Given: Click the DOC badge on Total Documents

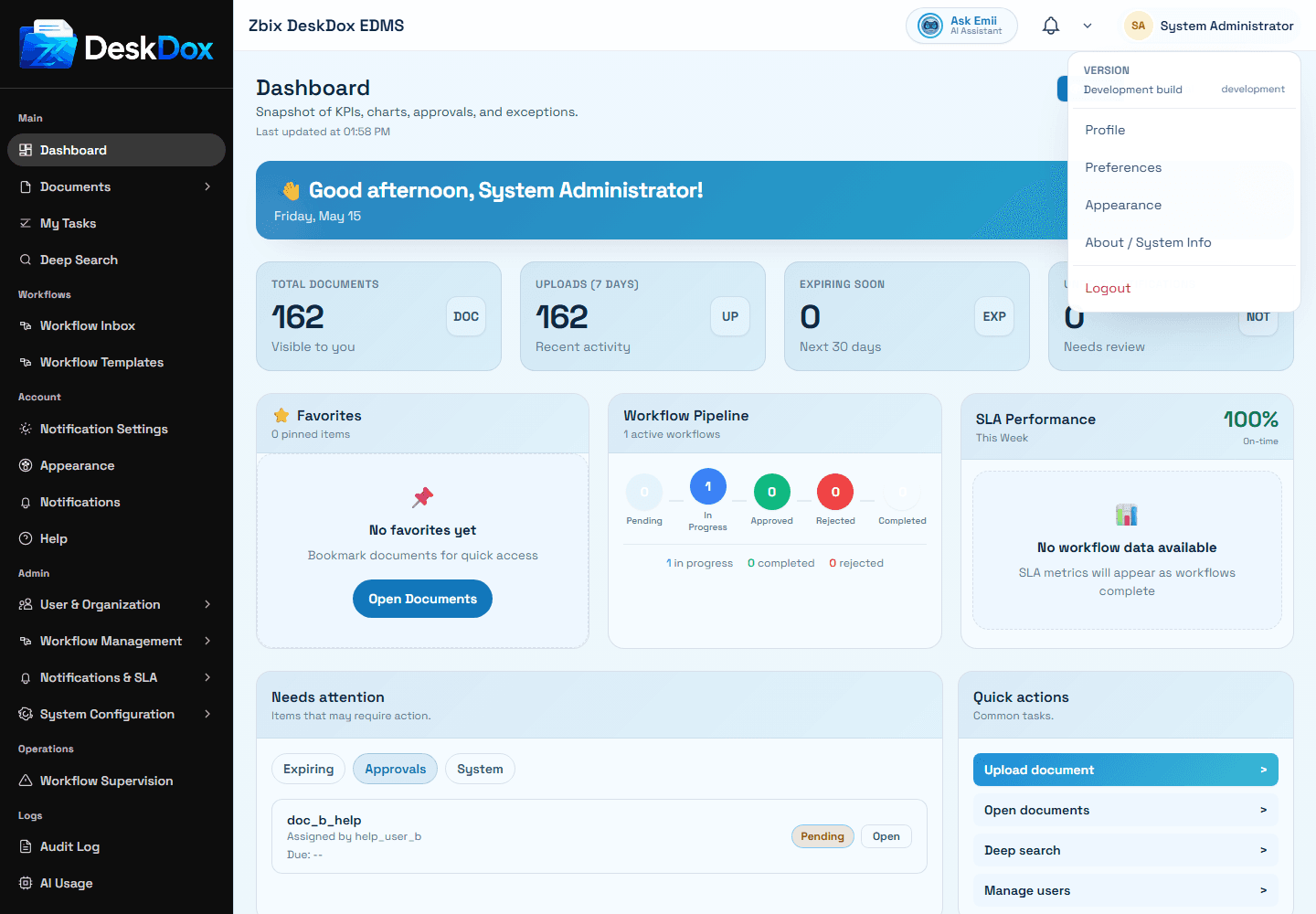Looking at the screenshot, I should tap(466, 316).
